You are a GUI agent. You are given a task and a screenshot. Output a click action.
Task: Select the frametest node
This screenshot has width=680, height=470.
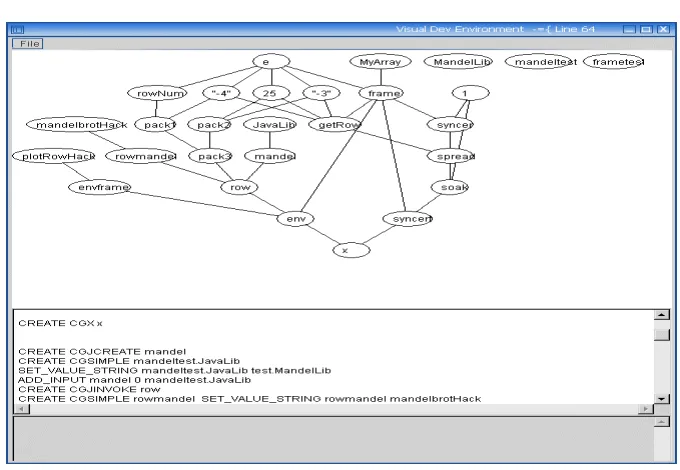coord(614,62)
